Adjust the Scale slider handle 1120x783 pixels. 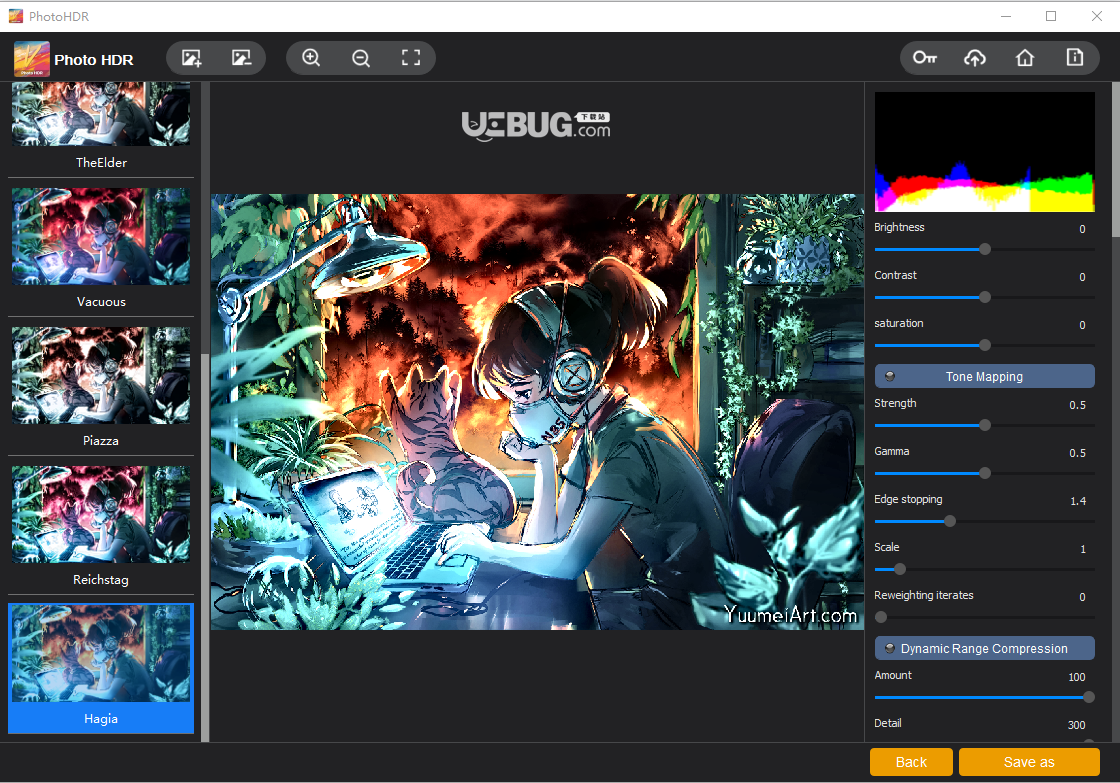[900, 569]
